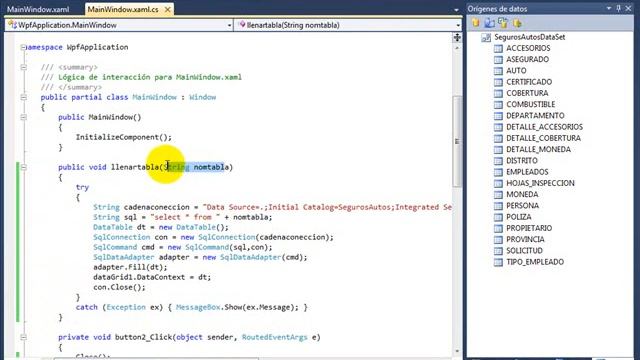This screenshot has height=360, width=640.
Task: Click the EMPLEADOS table icon
Action: (x=498, y=172)
